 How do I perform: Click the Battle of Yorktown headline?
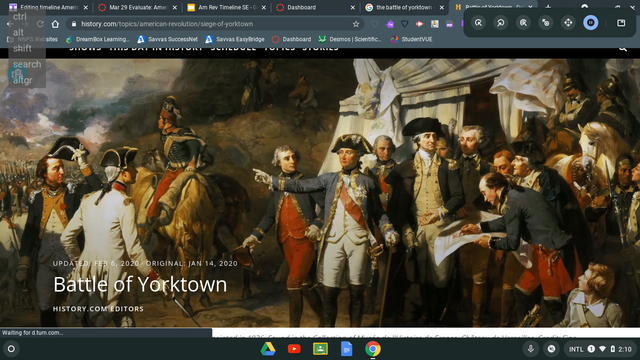140,284
